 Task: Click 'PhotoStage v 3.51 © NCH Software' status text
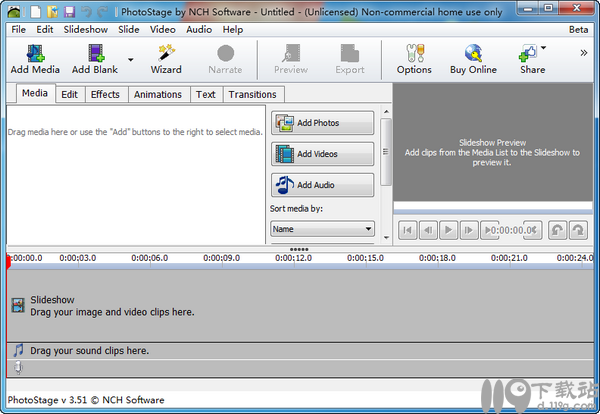tap(86, 400)
